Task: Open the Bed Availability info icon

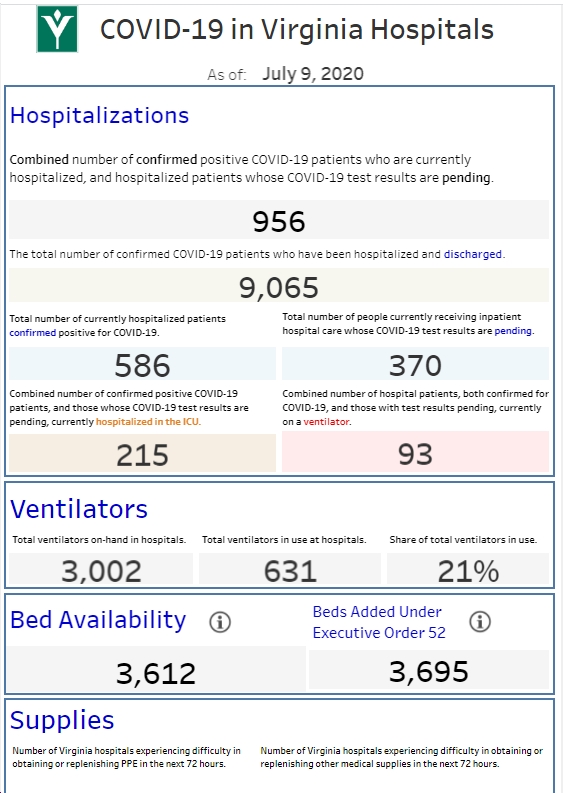Action: coord(220,622)
